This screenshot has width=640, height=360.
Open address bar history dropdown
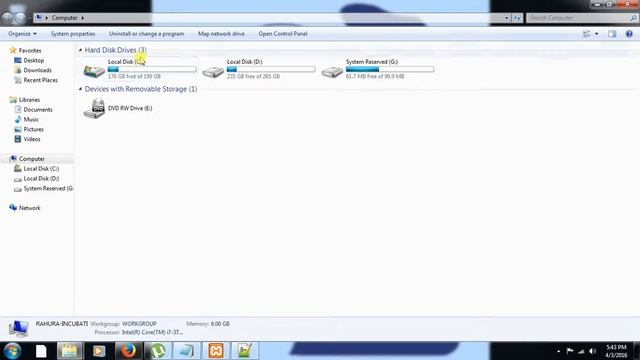point(507,18)
